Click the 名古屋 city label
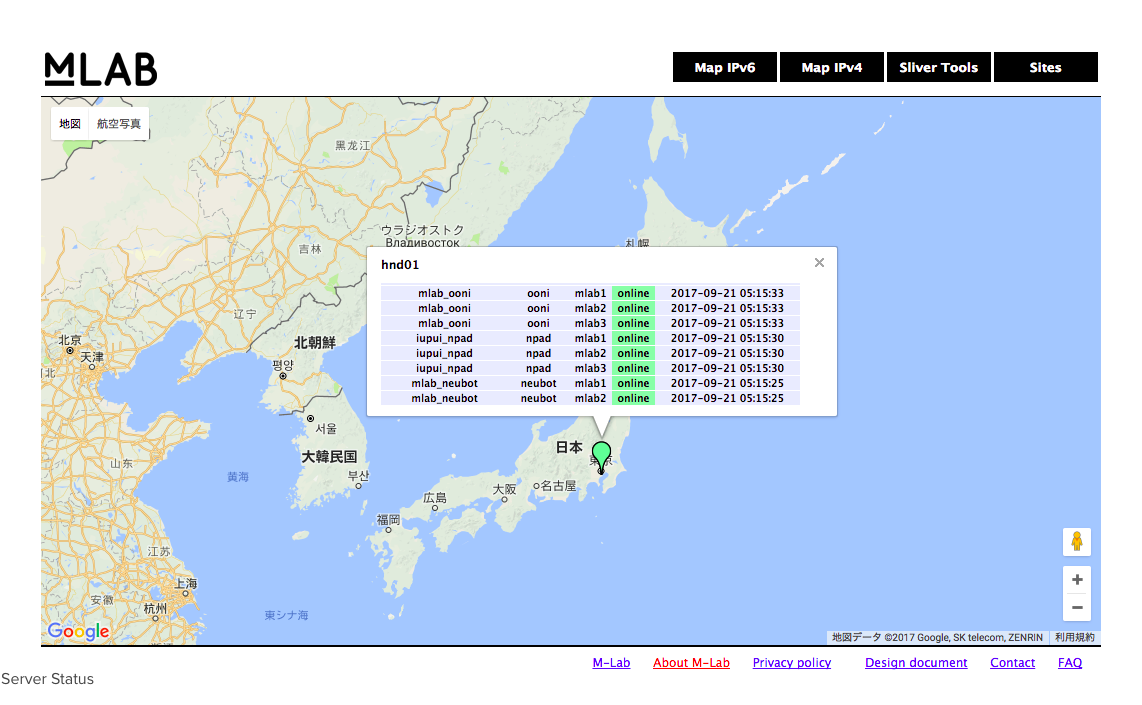1142x705 pixels. 558,486
